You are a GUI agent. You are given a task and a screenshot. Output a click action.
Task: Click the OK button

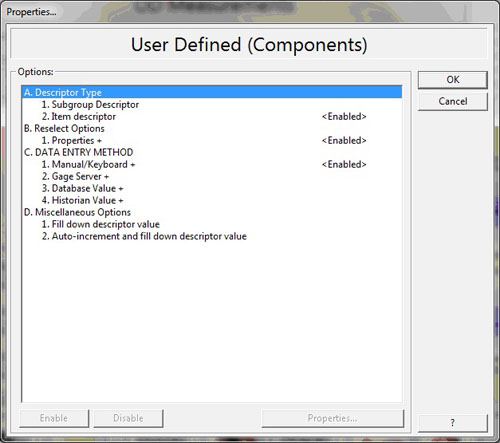453,80
